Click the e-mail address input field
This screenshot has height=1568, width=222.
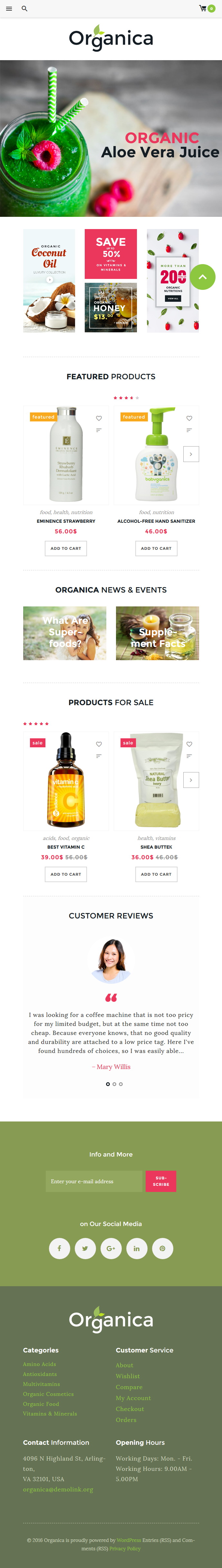tap(94, 1181)
